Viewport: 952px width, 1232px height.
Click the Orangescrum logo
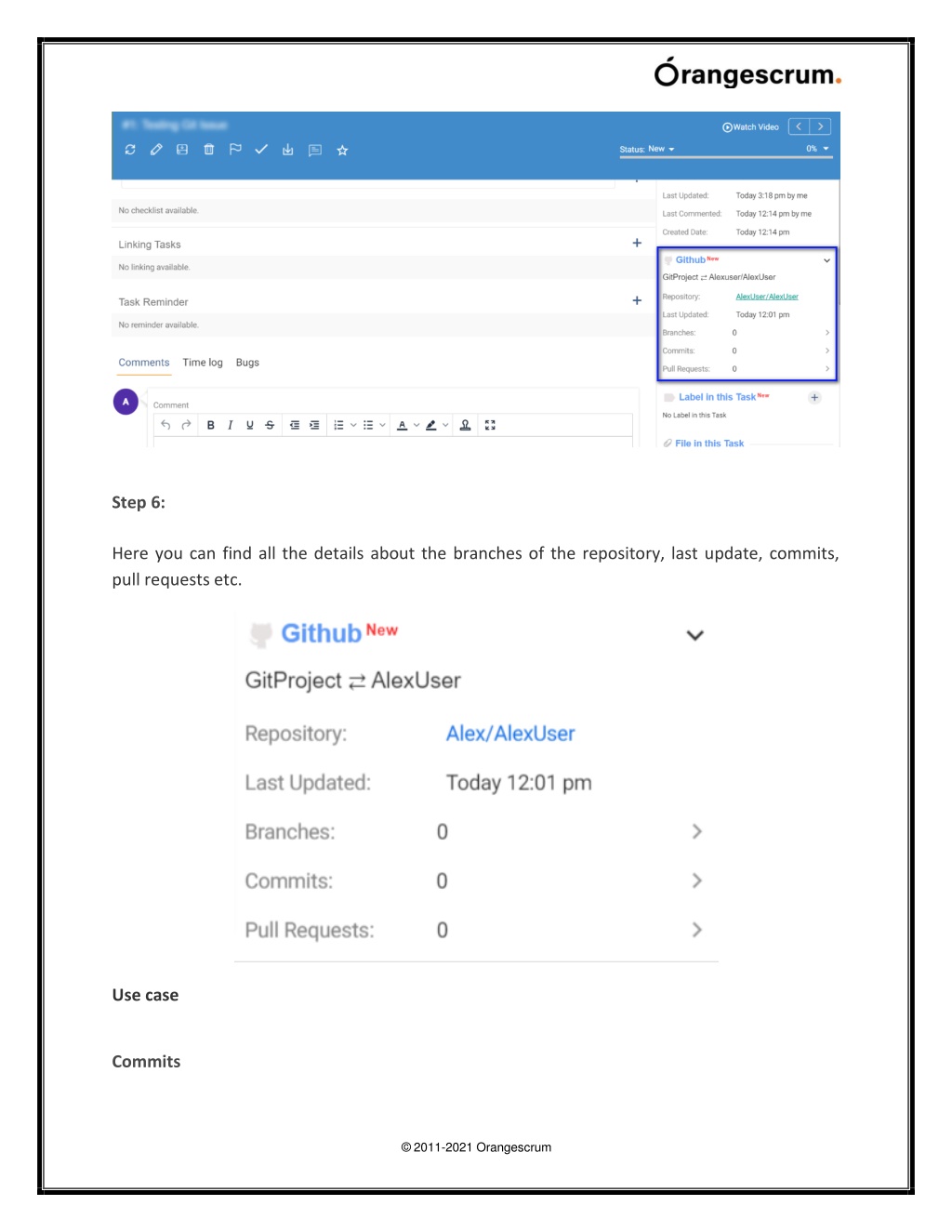(x=747, y=73)
